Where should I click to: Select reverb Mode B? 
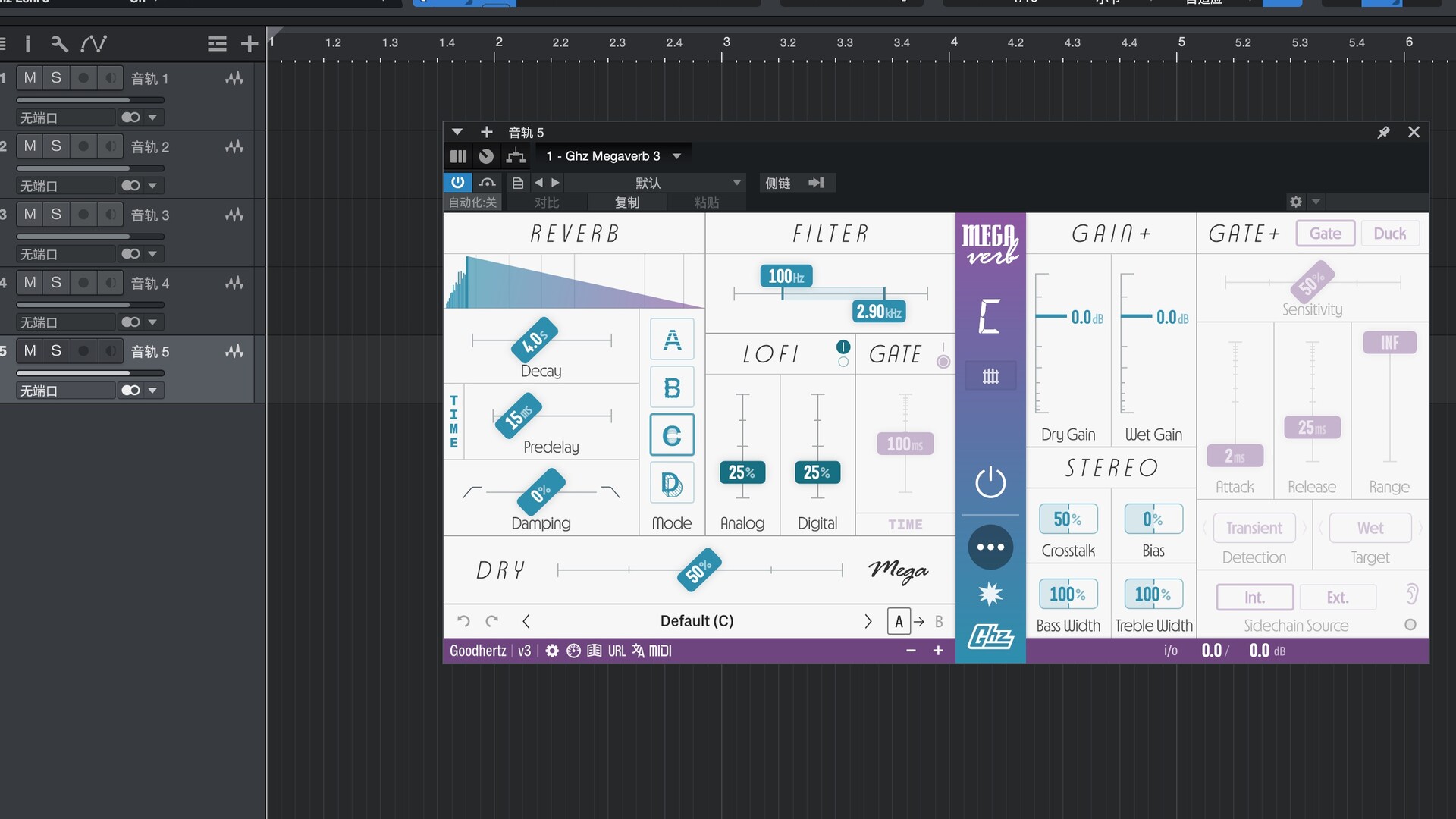(x=672, y=388)
